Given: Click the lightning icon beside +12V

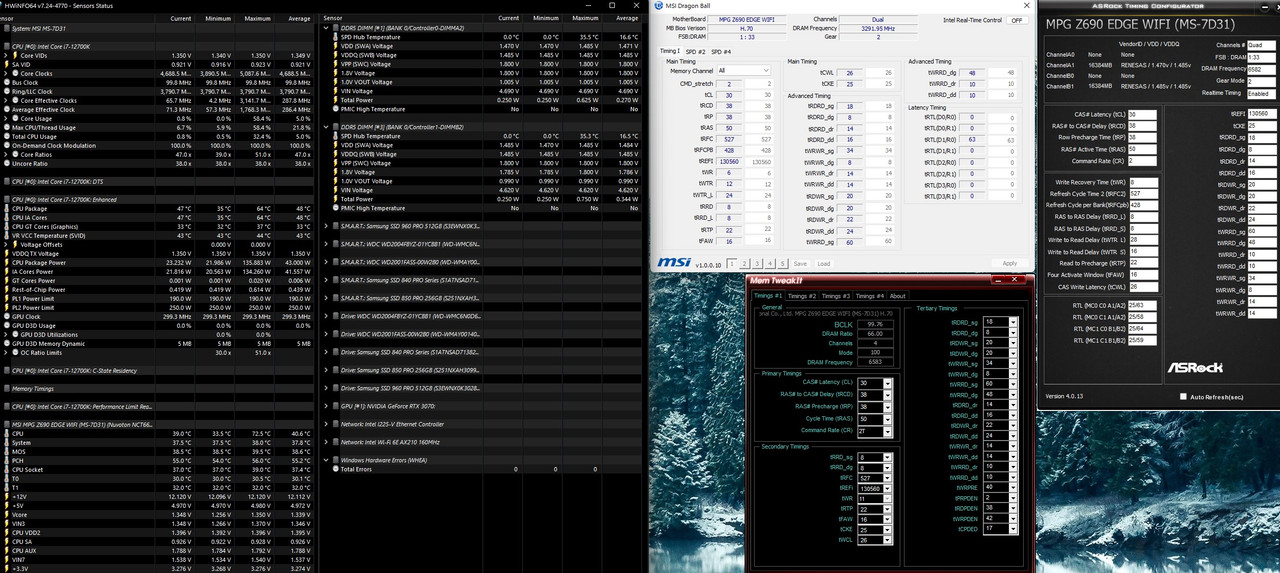Looking at the screenshot, I should pos(8,496).
